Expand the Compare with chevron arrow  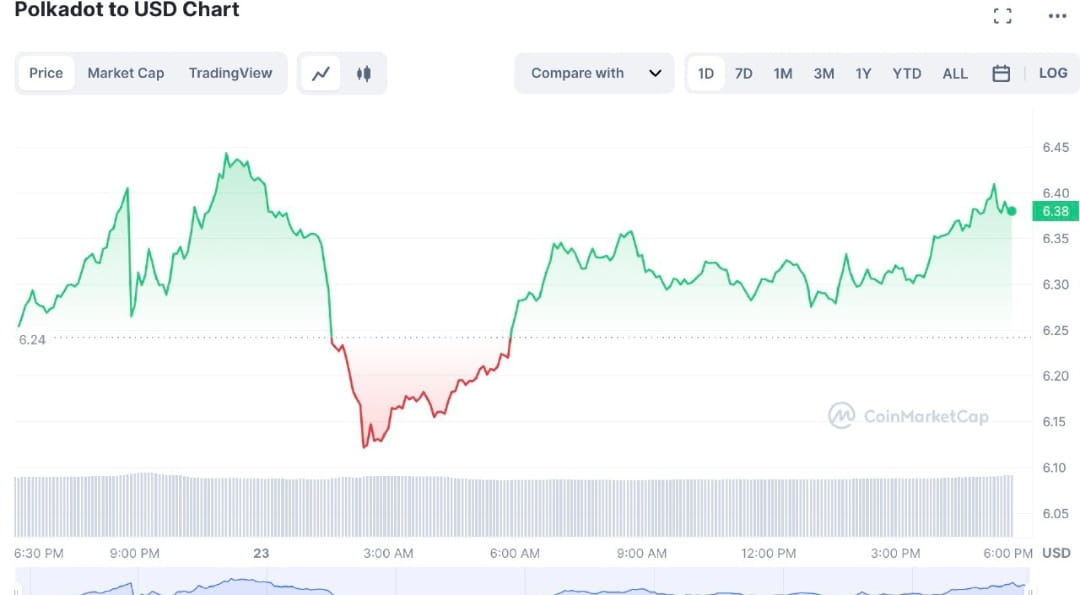657,72
